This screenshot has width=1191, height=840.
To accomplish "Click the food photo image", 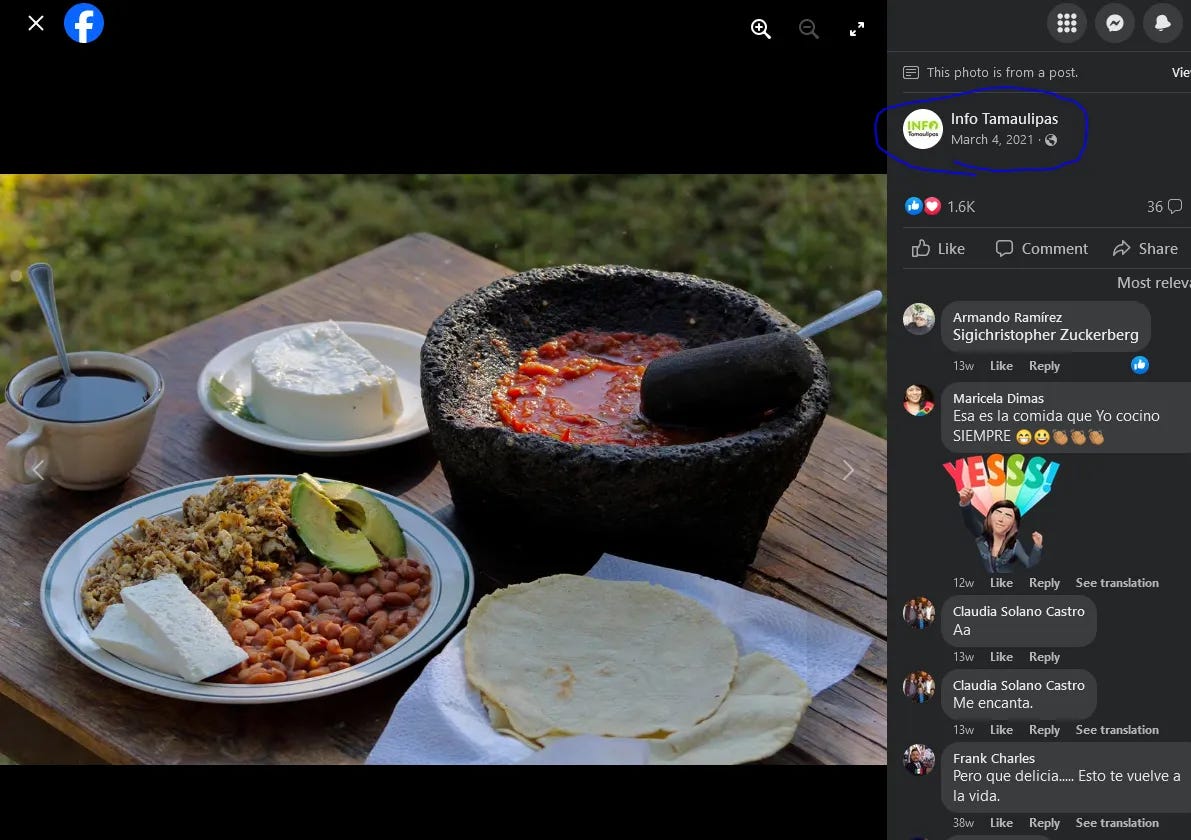I will 443,469.
